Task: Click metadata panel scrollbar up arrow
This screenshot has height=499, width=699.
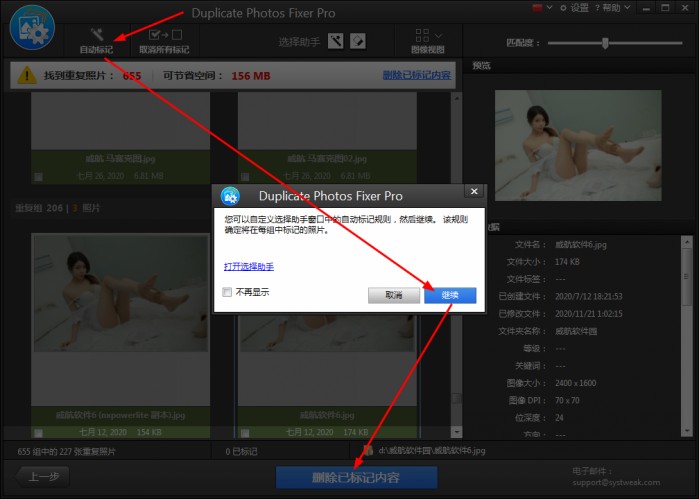Action: tap(687, 242)
